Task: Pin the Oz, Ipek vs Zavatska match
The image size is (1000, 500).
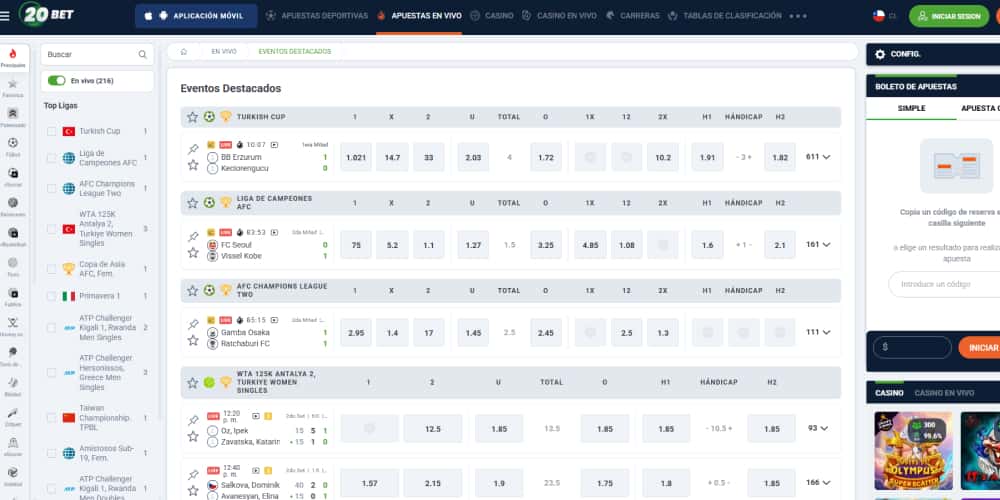Action: coord(193,420)
